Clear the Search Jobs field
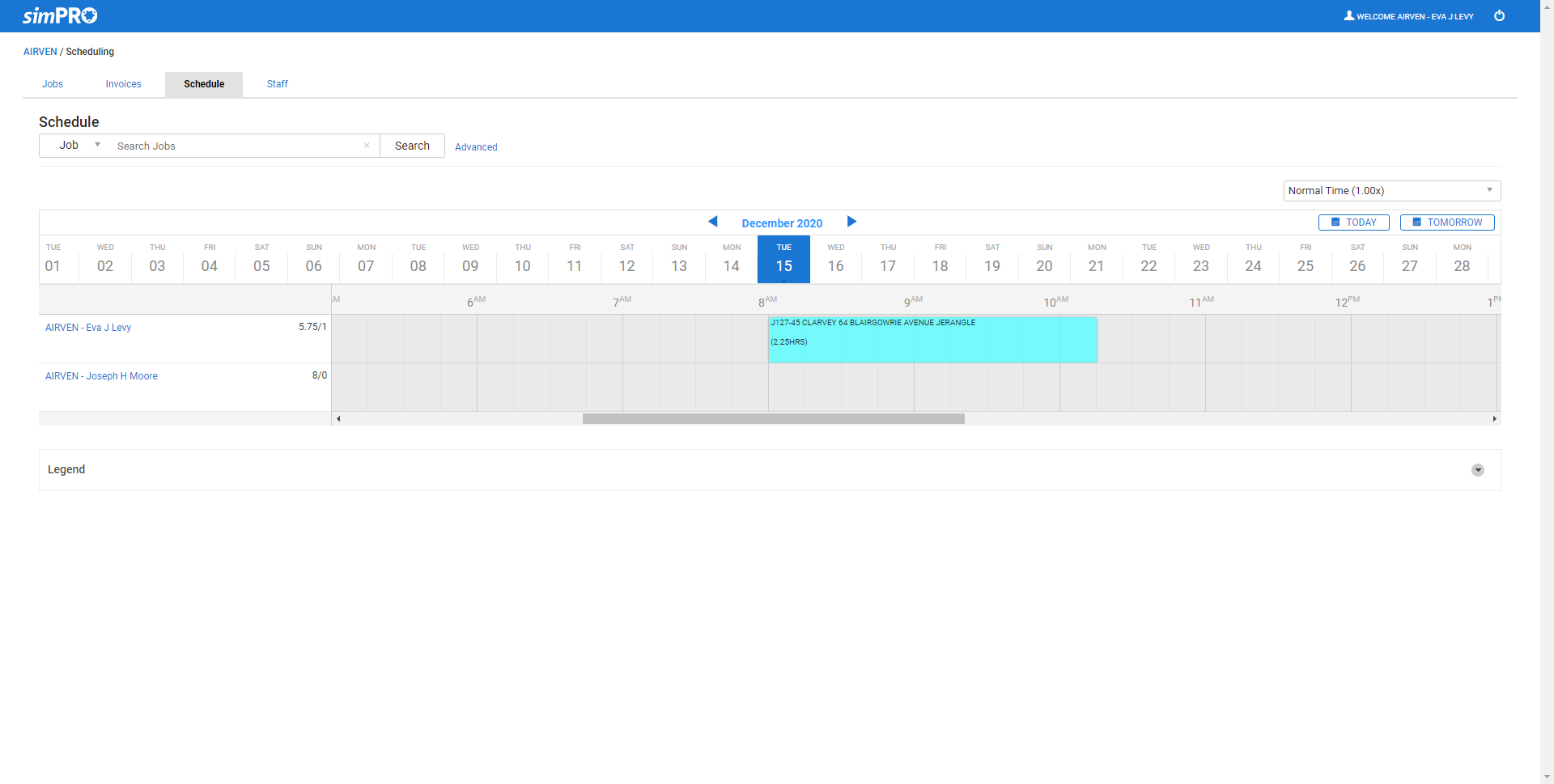1554x784 pixels. [367, 146]
